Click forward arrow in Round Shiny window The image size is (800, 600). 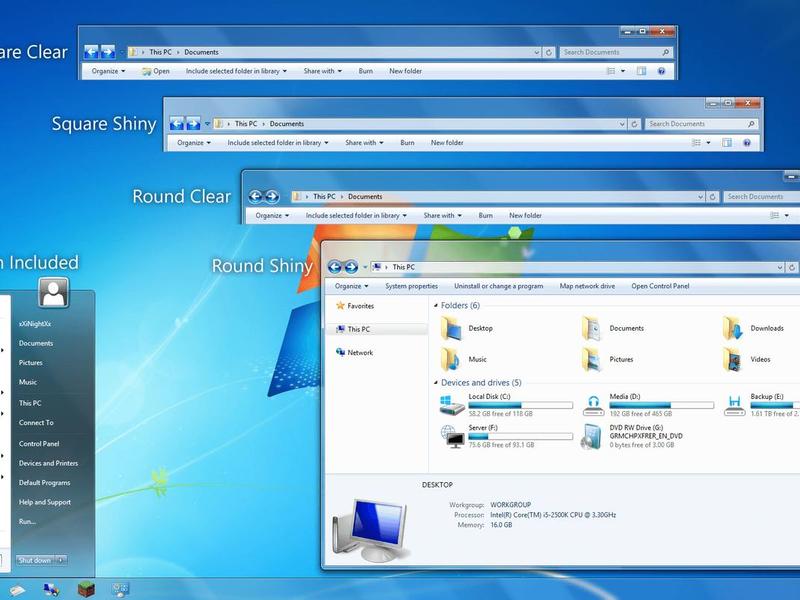351,267
